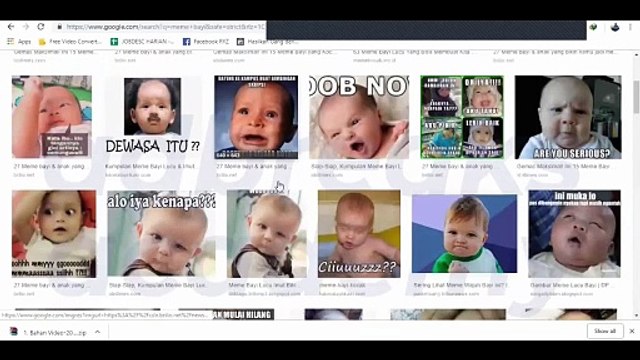Viewport: 640px width, 360px height.
Task: Click the caption under success kid meme
Action: 460,285
